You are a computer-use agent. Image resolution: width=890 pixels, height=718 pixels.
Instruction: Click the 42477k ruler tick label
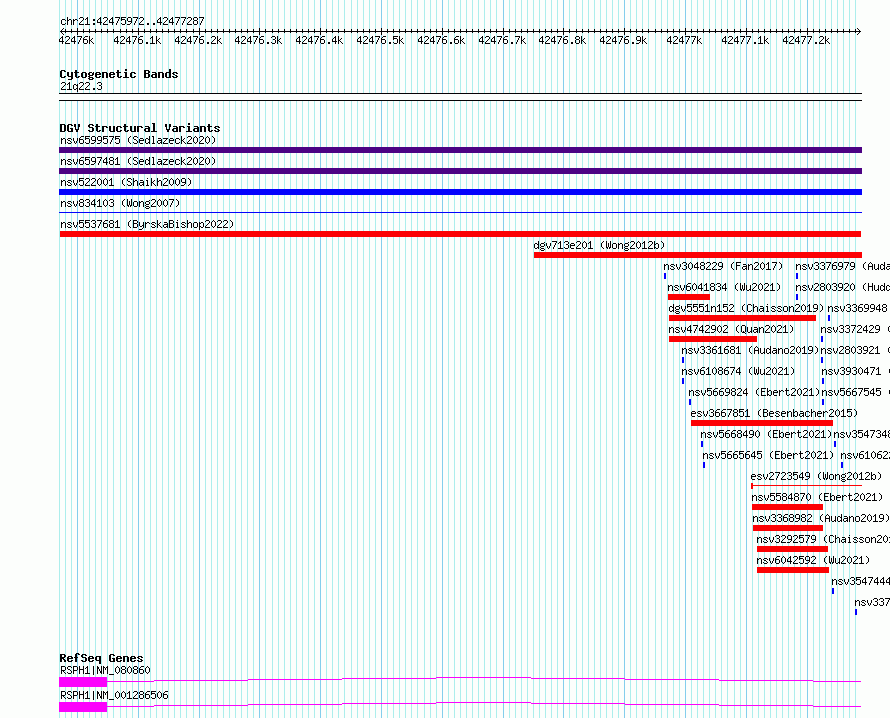click(684, 40)
